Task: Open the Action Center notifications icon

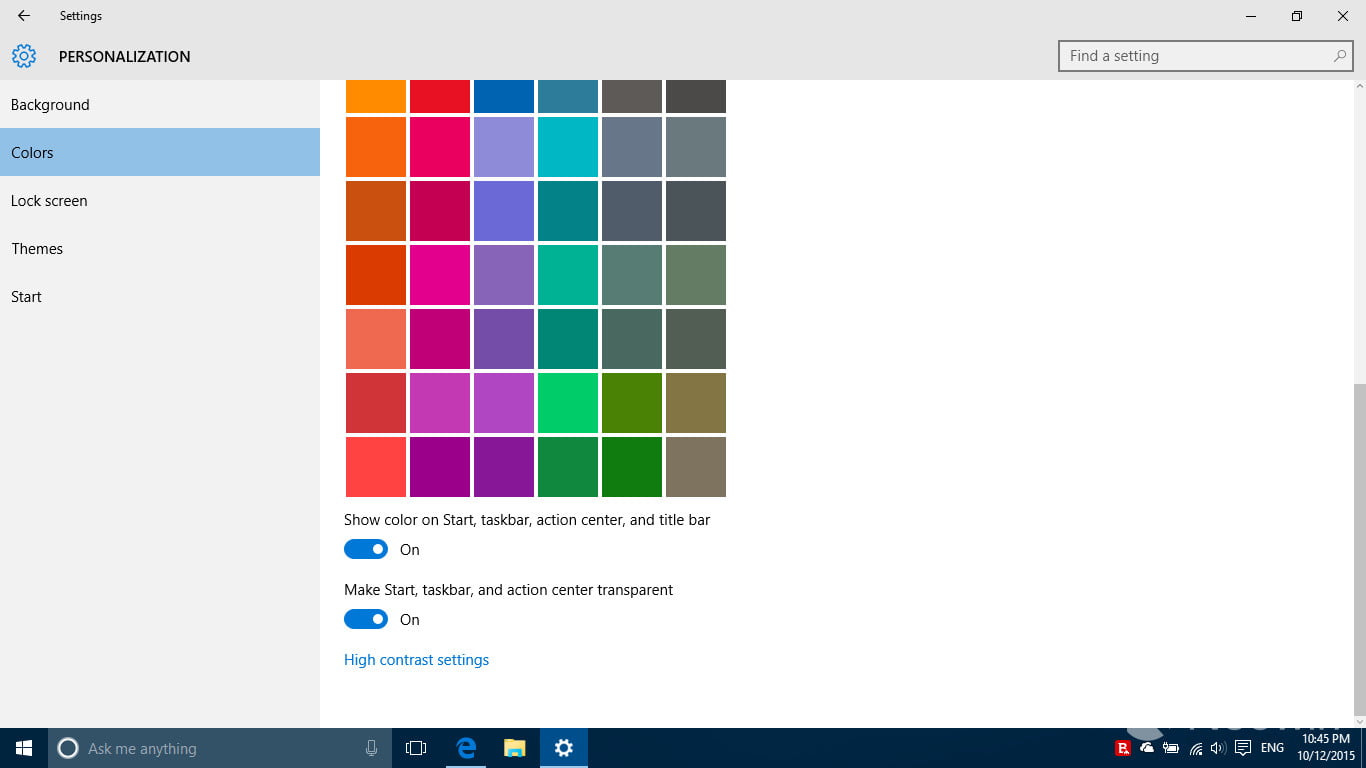Action: pyautogui.click(x=1243, y=748)
